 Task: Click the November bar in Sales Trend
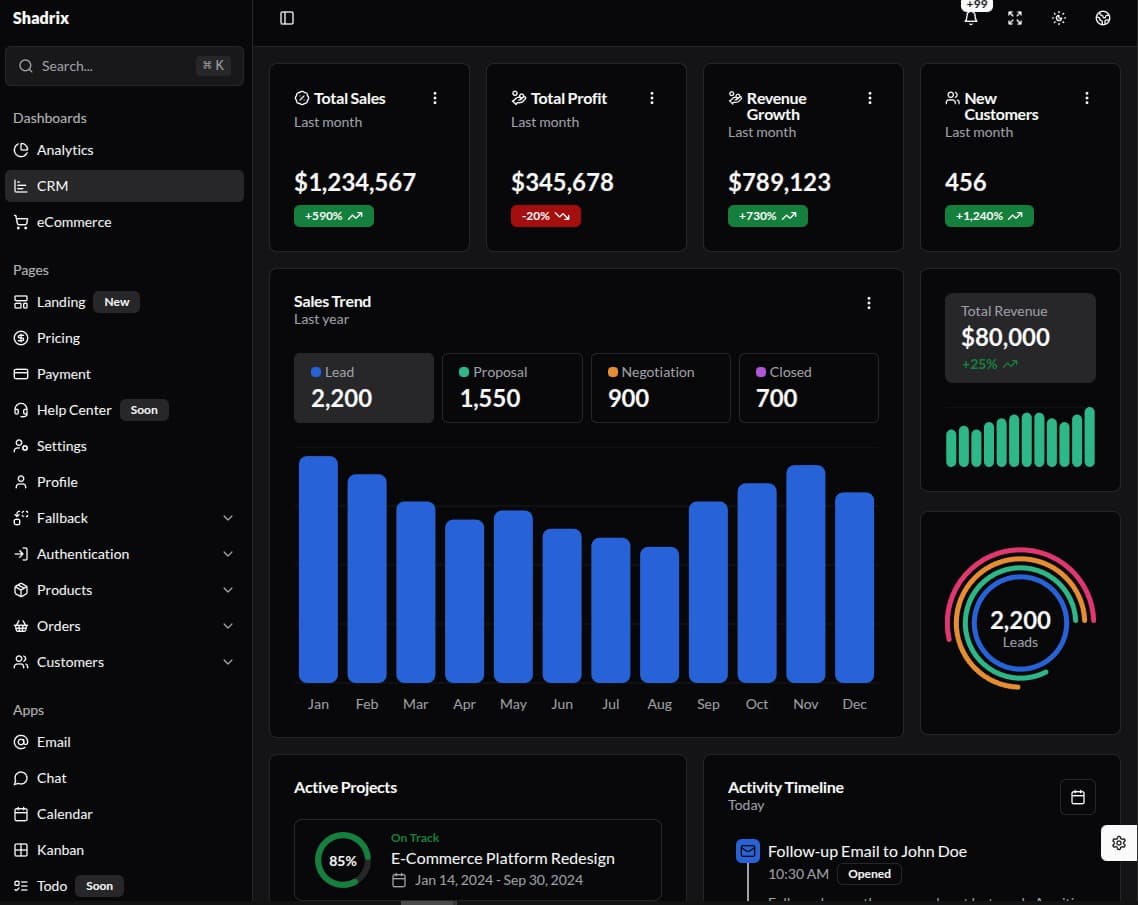(806, 574)
